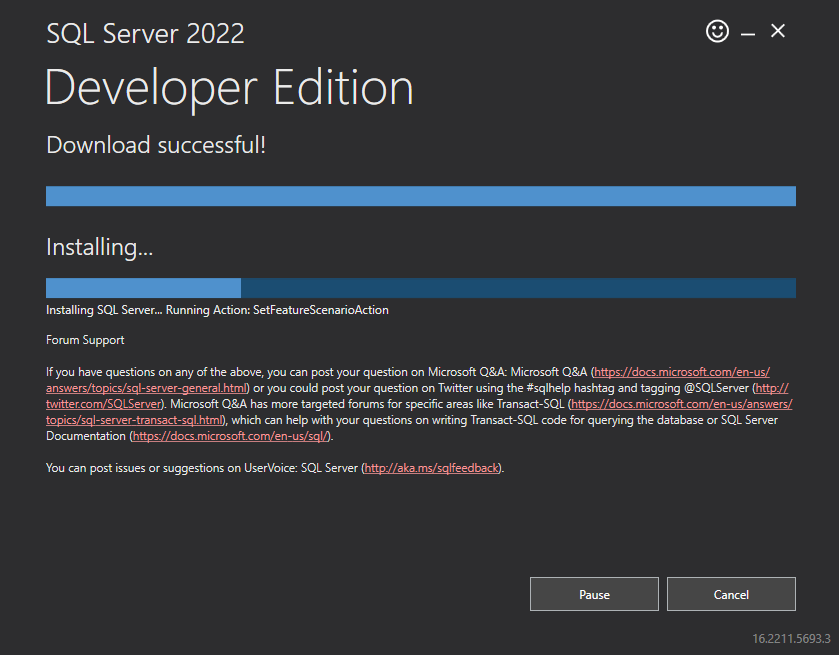Click the version number 16.2211.5693.3
Screen dimensions: 839x655
[792, 638]
